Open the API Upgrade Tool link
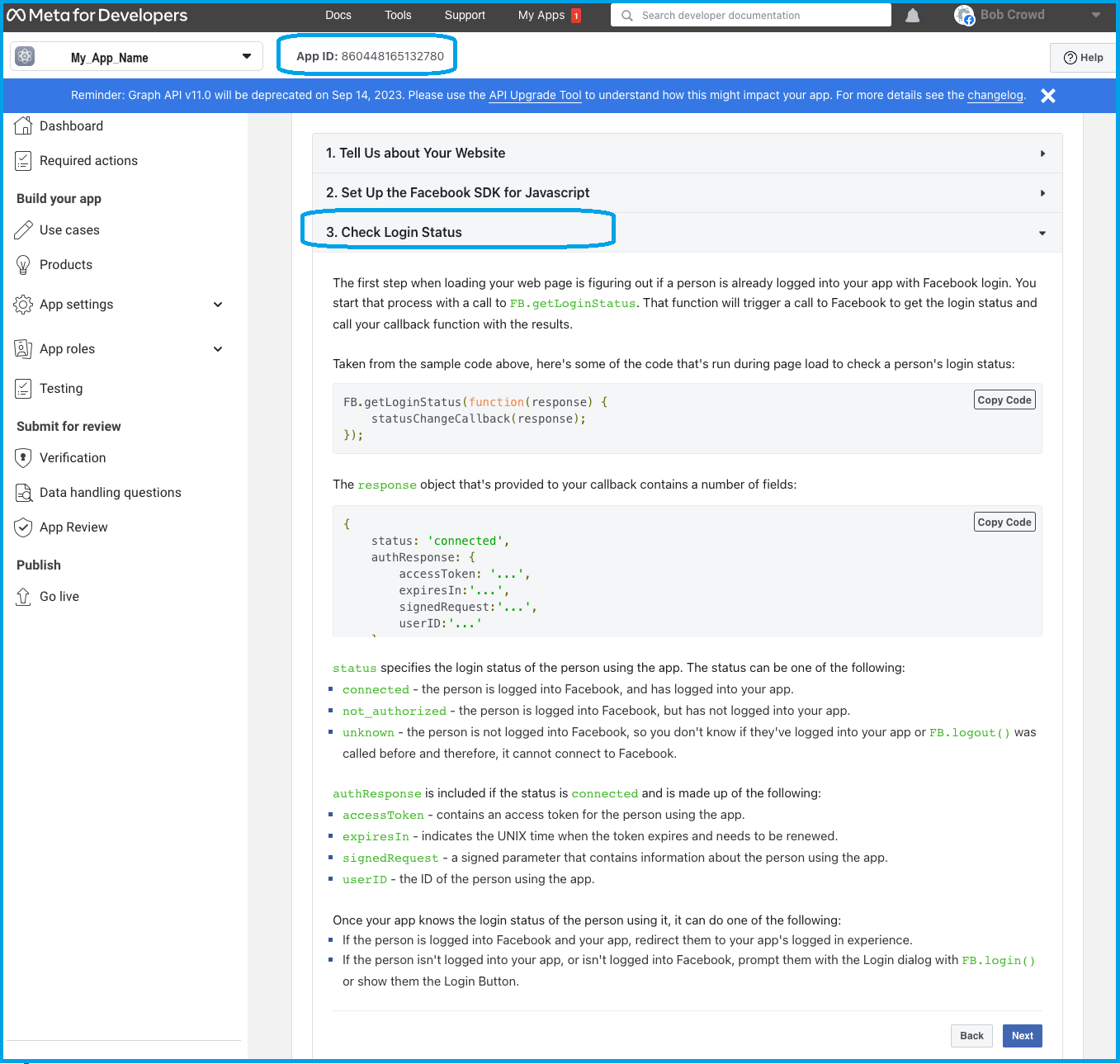This screenshot has width=1120, height=1064. click(535, 96)
